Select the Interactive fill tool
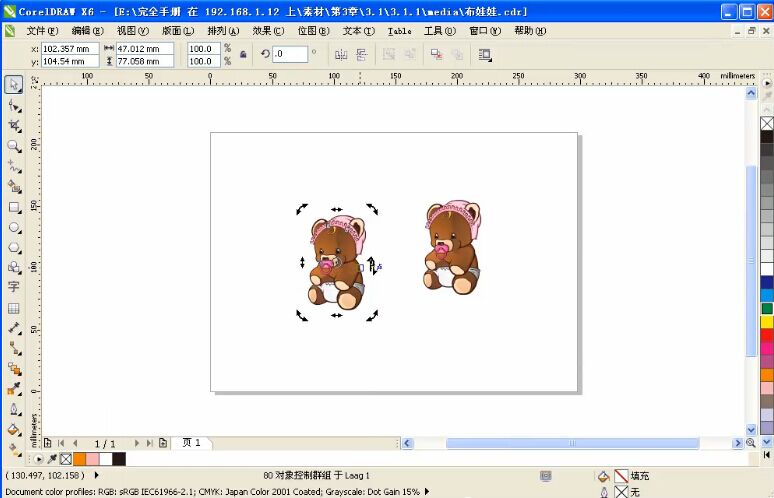Screen dimensions: 774x498 (14, 450)
